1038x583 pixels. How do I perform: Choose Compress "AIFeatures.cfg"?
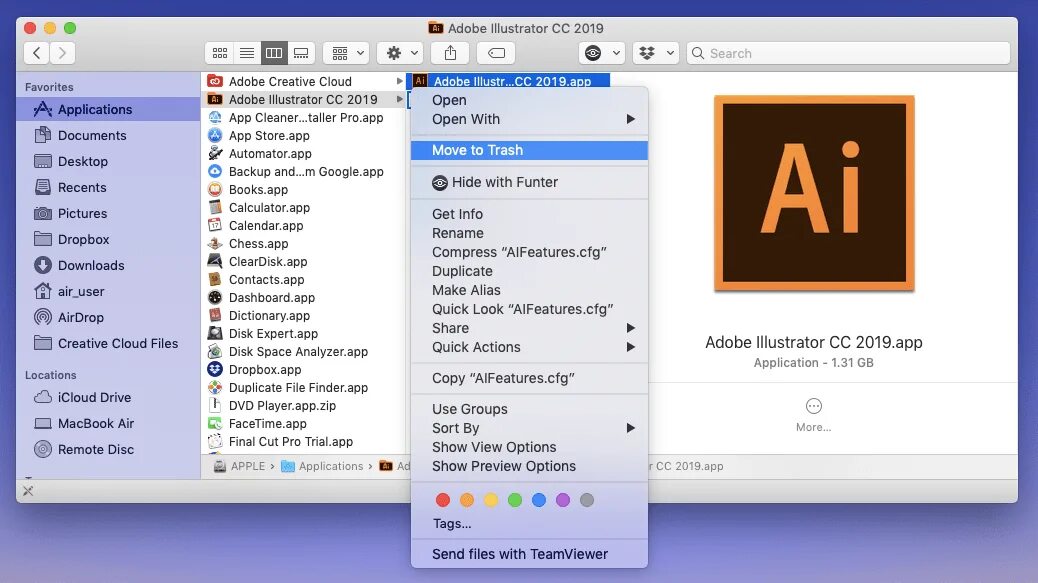click(529, 252)
